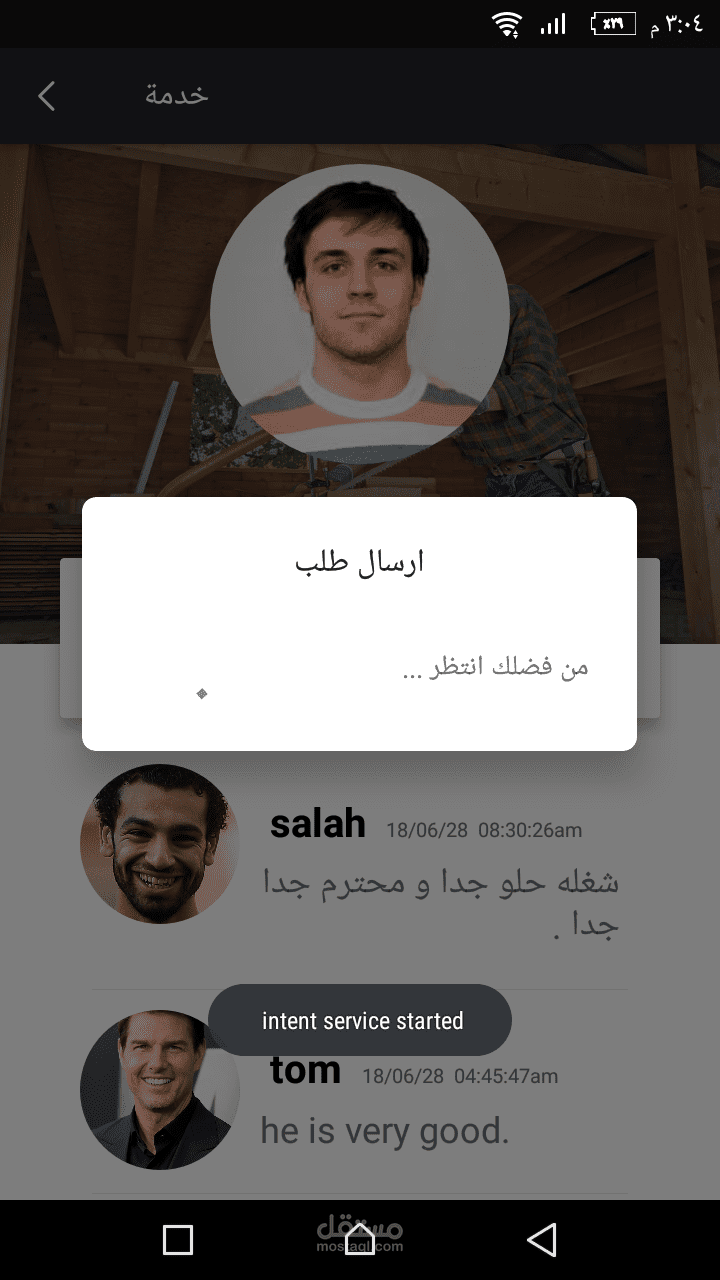This screenshot has width=720, height=1280.
Task: Tap the Android recent apps square button
Action: click(178, 1240)
